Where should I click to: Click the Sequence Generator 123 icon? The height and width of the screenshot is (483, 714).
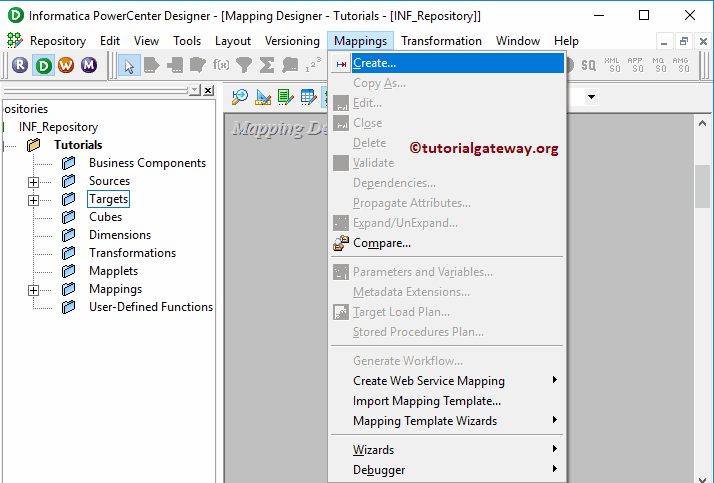[x=313, y=65]
